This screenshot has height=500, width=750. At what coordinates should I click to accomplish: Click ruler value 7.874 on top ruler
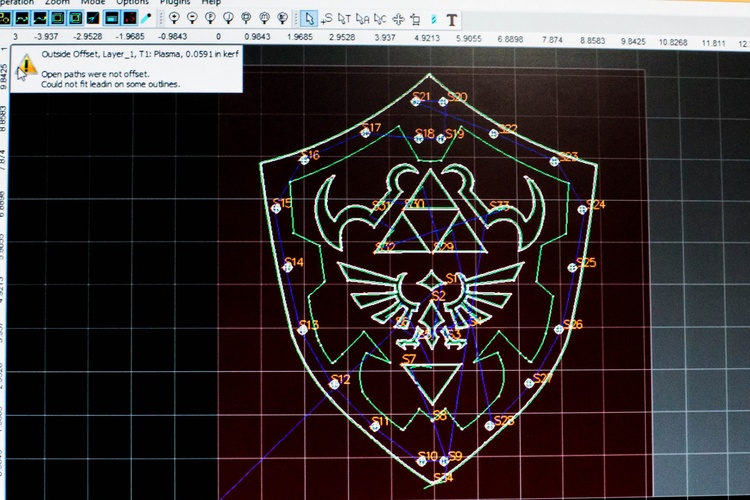[x=552, y=40]
